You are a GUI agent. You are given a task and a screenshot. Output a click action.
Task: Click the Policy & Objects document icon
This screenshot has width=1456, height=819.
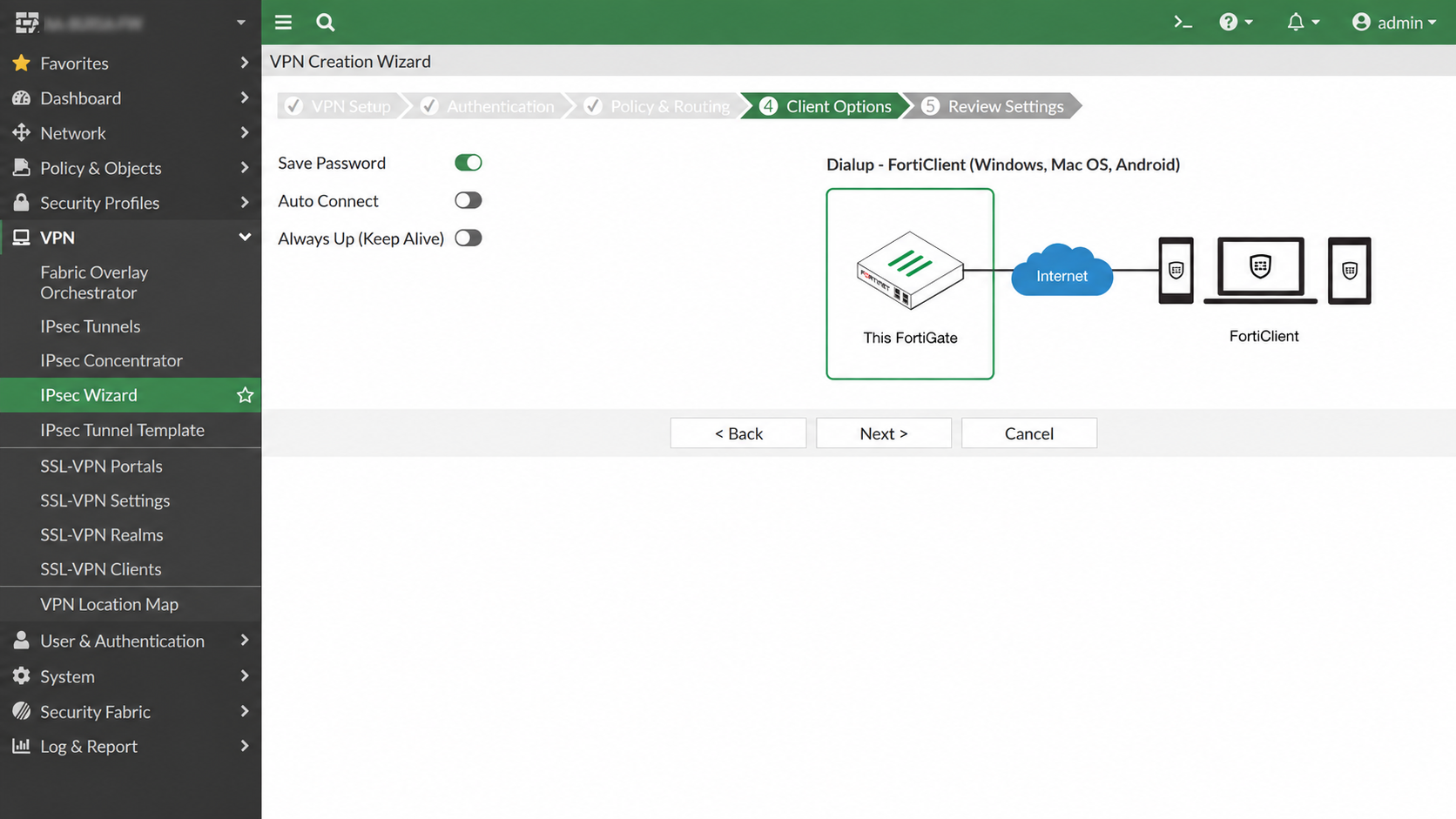[22, 167]
